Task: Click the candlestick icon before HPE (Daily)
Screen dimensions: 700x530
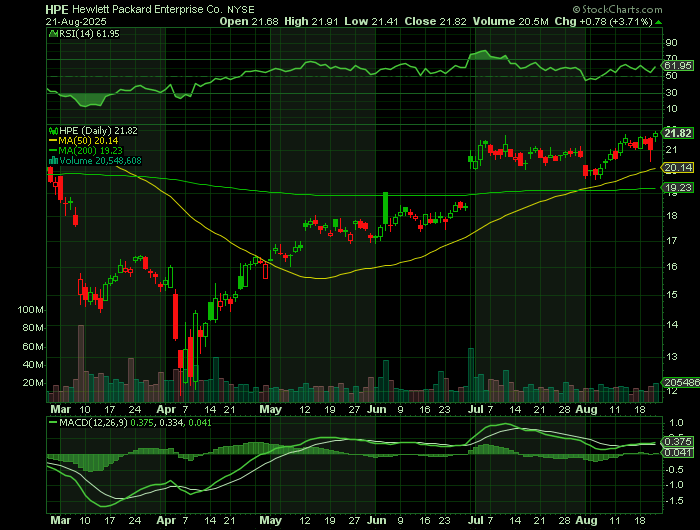Action: point(54,131)
